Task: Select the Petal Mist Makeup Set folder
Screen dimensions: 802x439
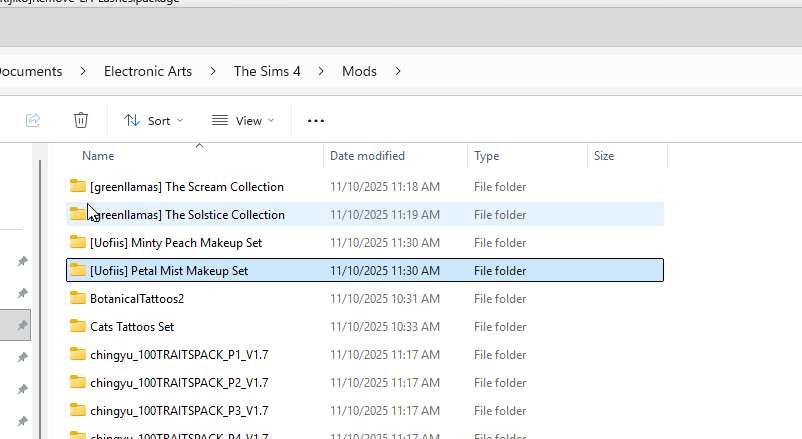Action: click(168, 271)
